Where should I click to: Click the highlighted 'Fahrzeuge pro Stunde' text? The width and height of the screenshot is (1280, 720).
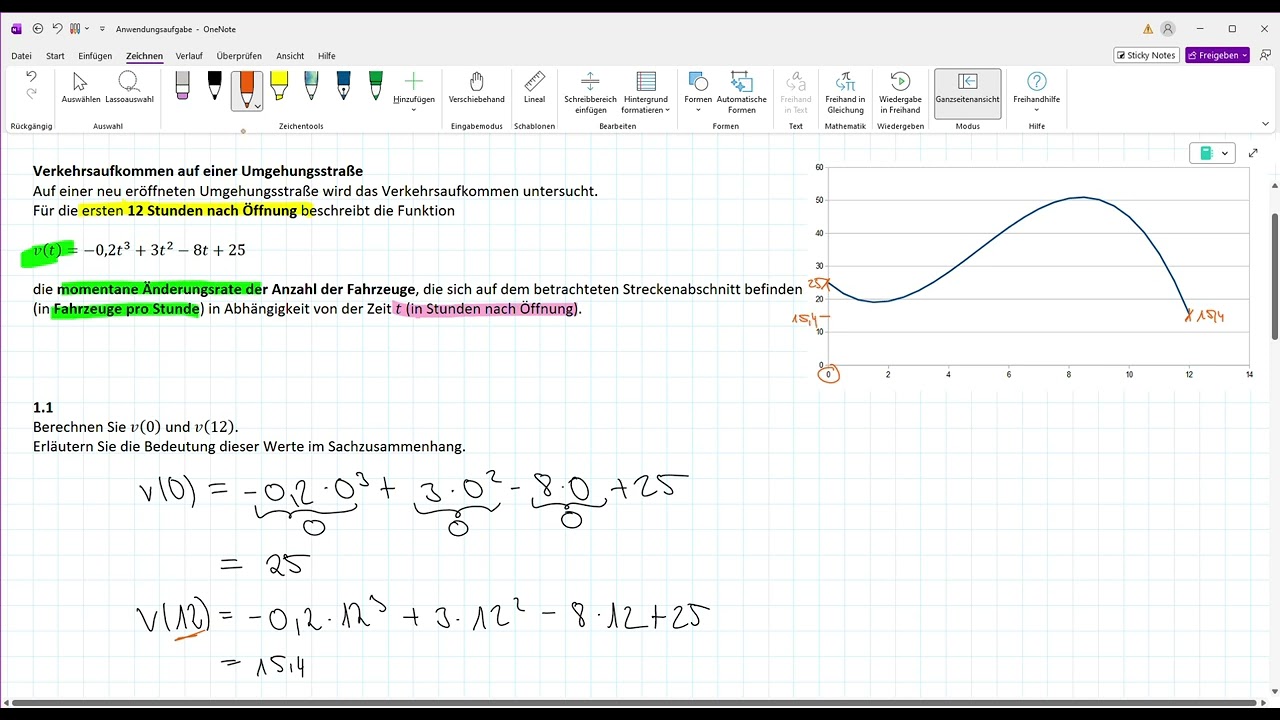pos(126,309)
